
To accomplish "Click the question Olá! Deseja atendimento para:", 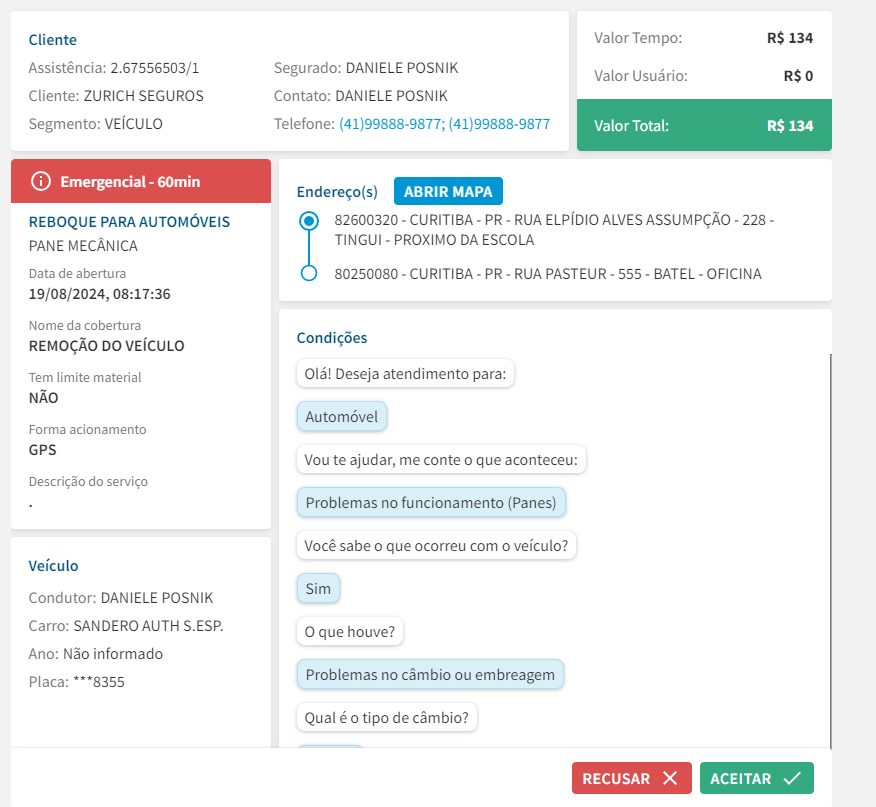I will (x=405, y=373).
